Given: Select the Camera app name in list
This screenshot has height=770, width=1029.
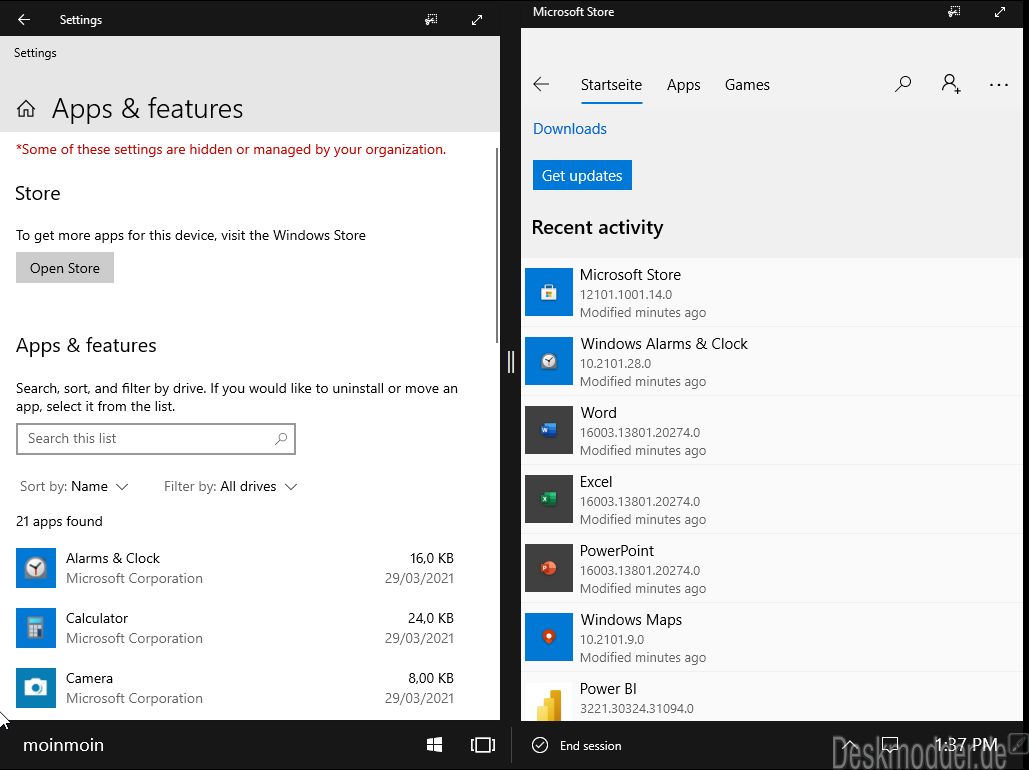Looking at the screenshot, I should point(89,678).
